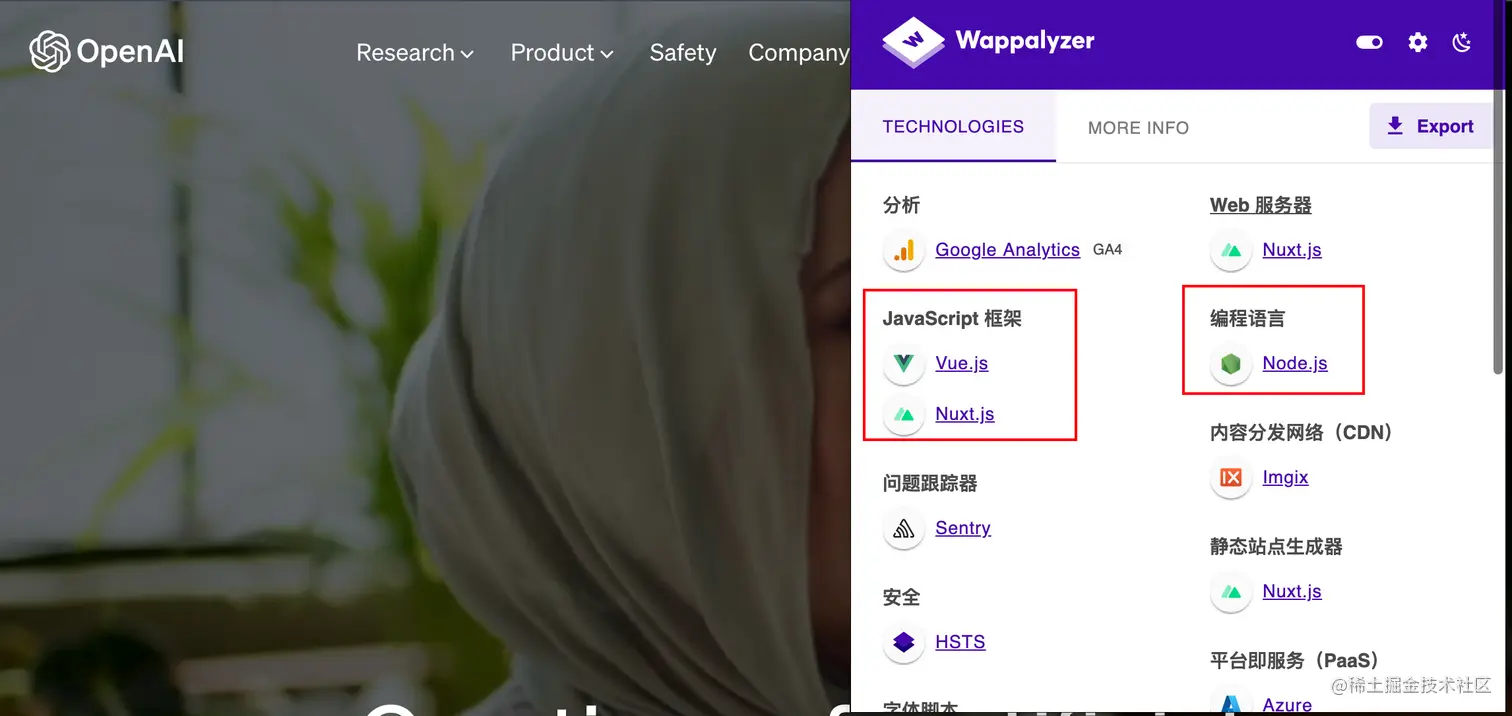Open Nuxt.js link under JavaScript 框架
Image resolution: width=1512 pixels, height=716 pixels.
click(964, 414)
